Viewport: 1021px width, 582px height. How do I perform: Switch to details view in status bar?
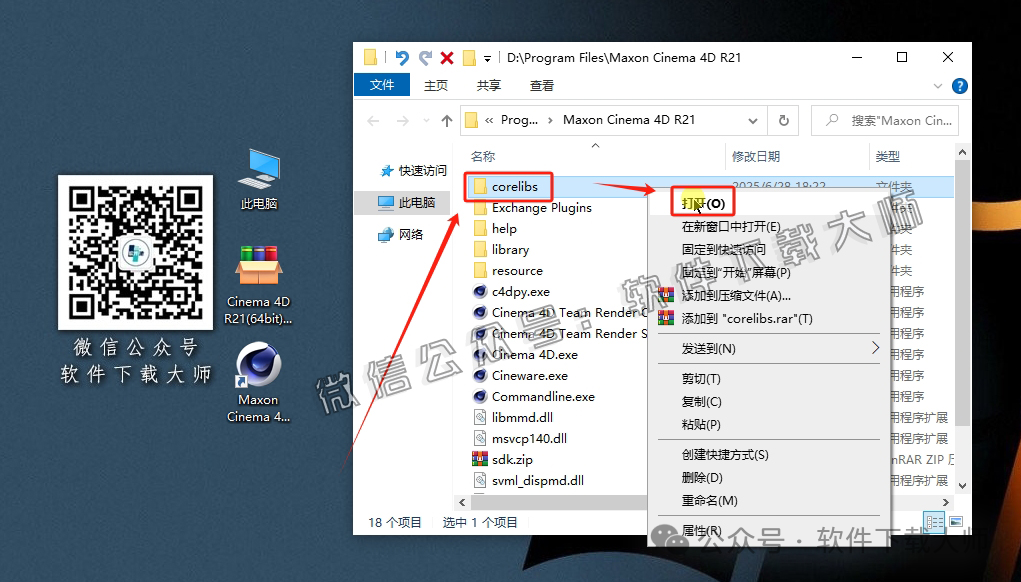tap(934, 522)
